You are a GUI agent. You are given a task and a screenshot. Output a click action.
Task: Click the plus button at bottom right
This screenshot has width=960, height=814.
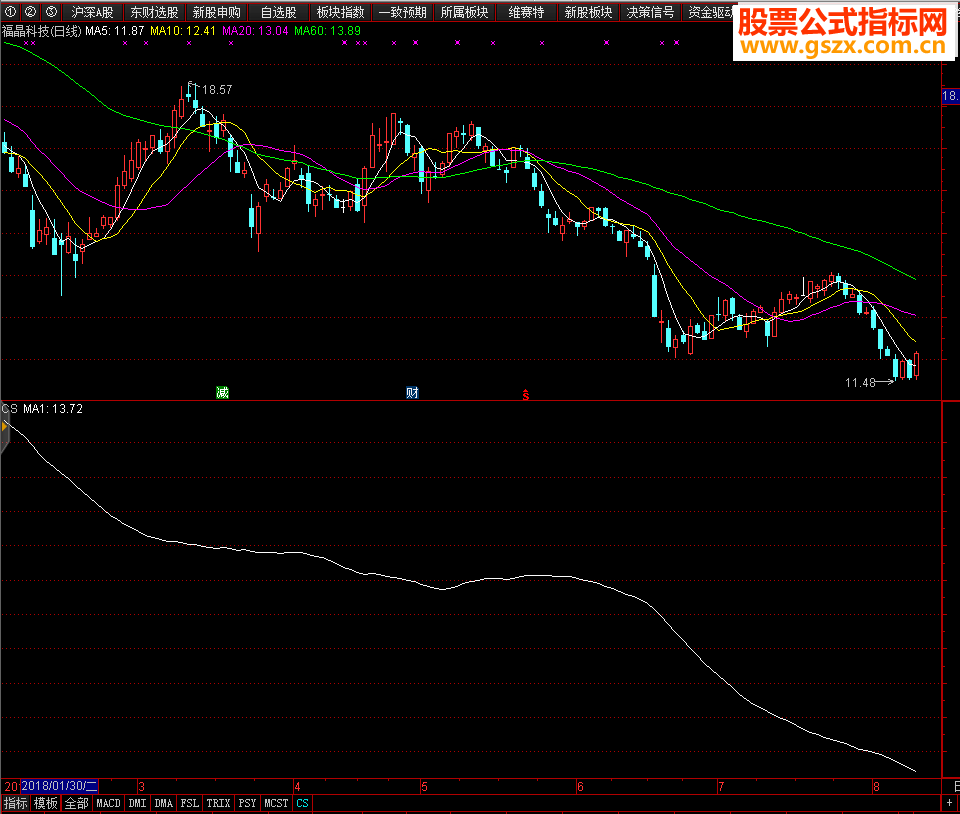[949, 802]
